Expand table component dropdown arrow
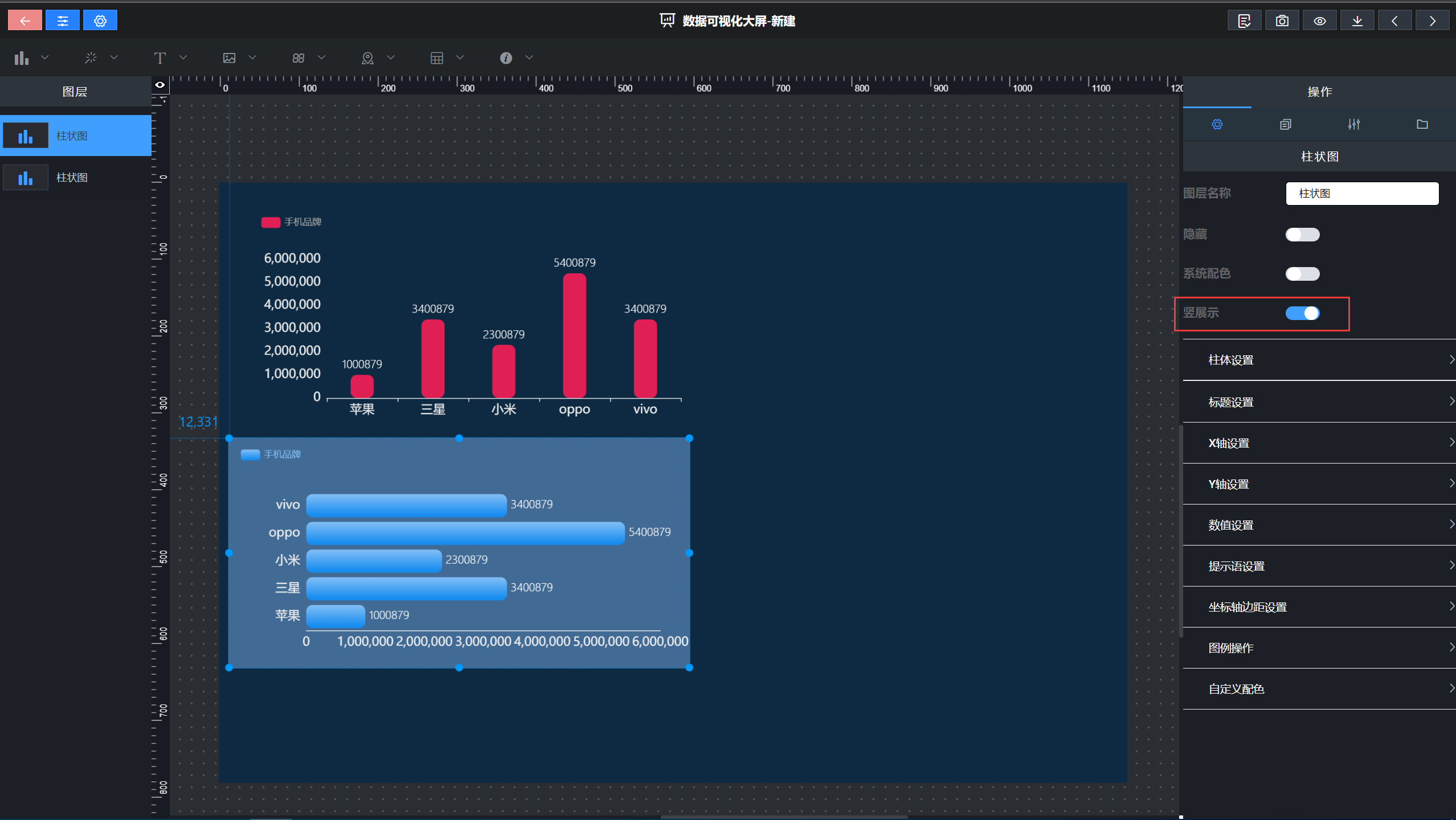The width and height of the screenshot is (1456, 820). (x=460, y=58)
